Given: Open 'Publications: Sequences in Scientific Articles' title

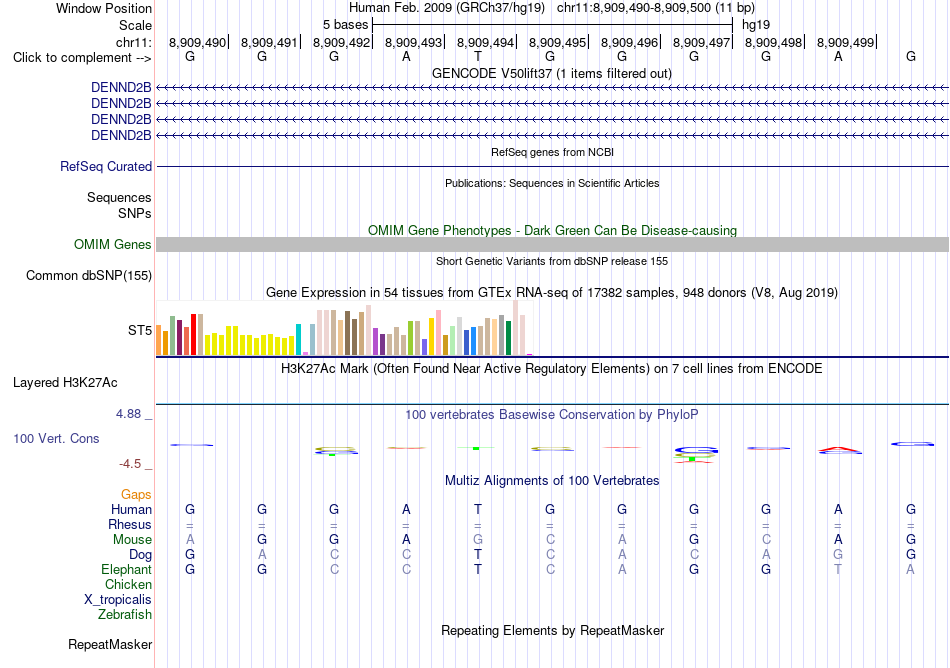Looking at the screenshot, I should point(552,183).
